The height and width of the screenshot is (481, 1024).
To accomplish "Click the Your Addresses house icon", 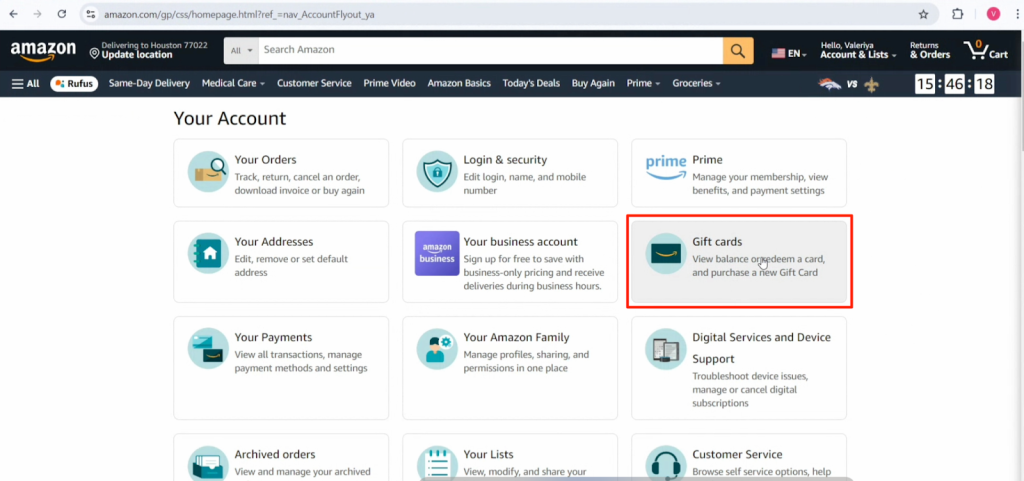I will click(x=208, y=255).
